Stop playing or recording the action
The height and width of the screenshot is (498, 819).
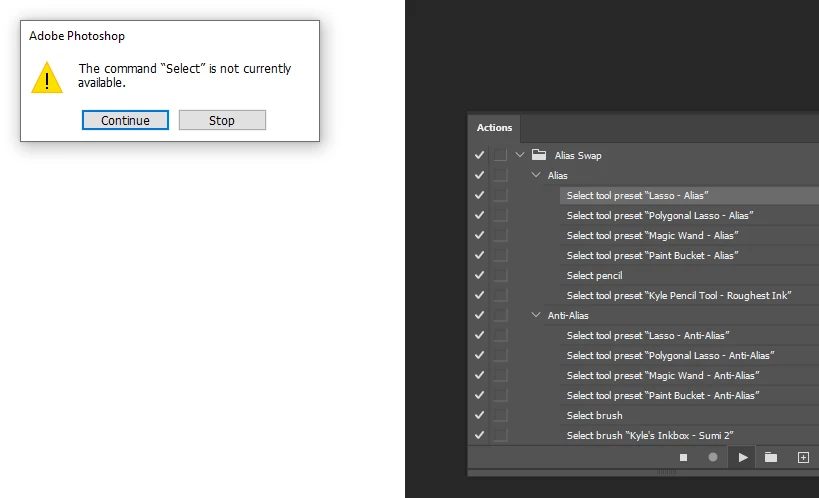[x=683, y=458]
